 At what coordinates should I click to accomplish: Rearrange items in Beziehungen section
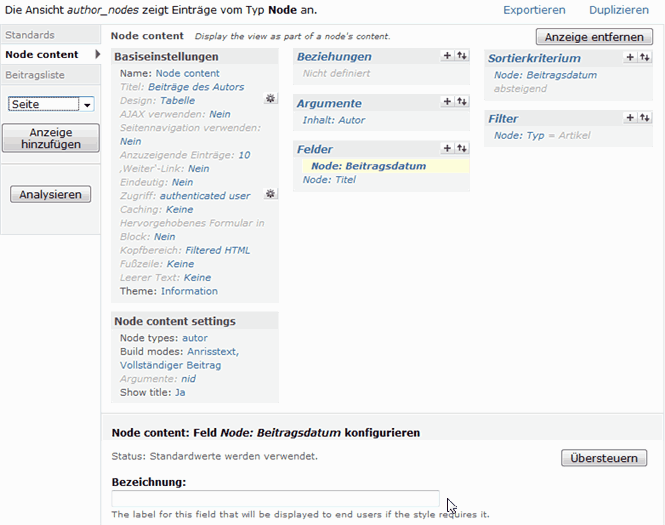click(x=462, y=56)
